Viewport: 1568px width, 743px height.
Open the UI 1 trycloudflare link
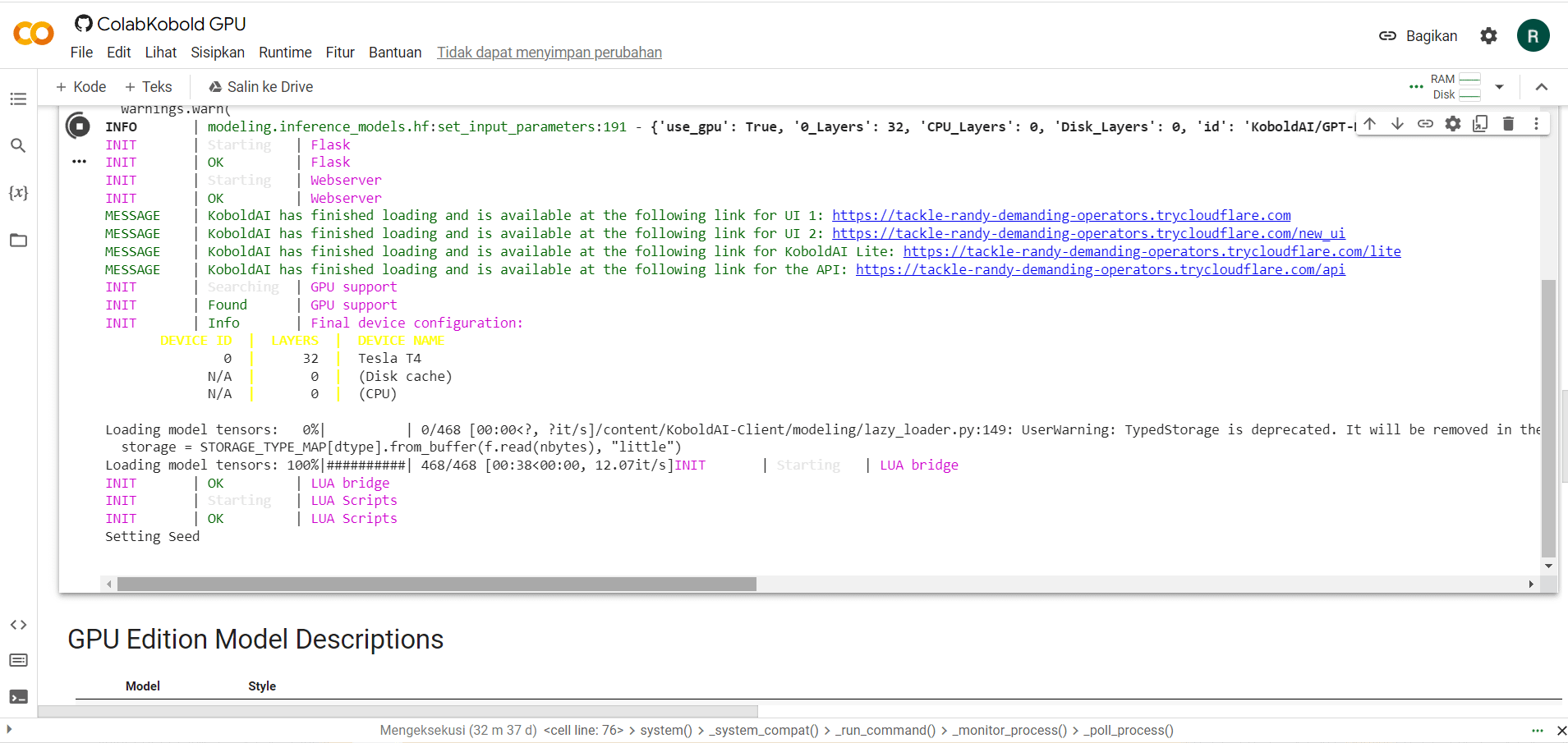[x=1061, y=215]
